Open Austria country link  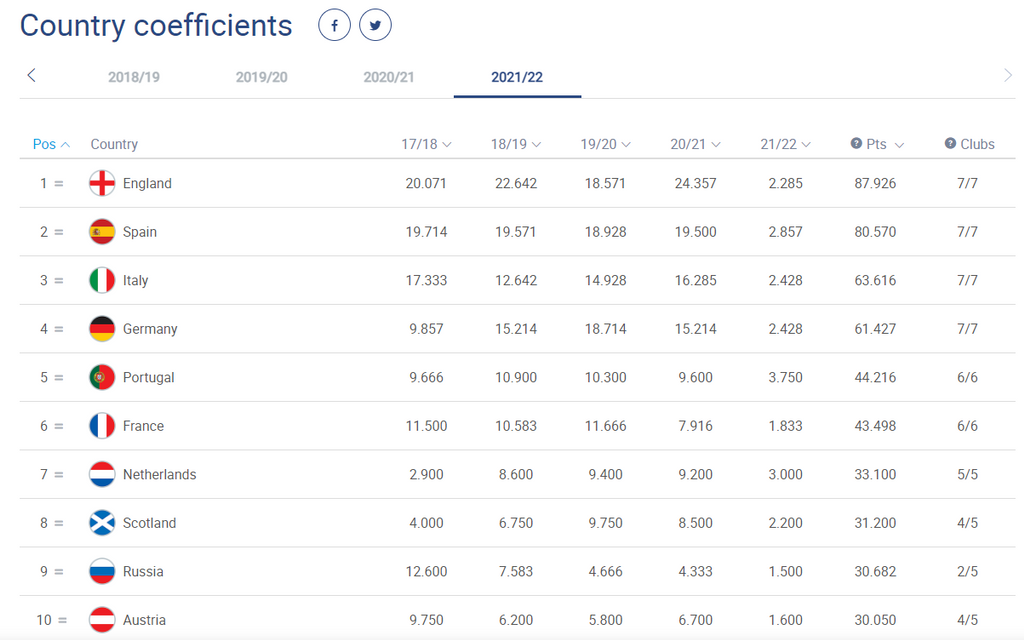pos(144,620)
